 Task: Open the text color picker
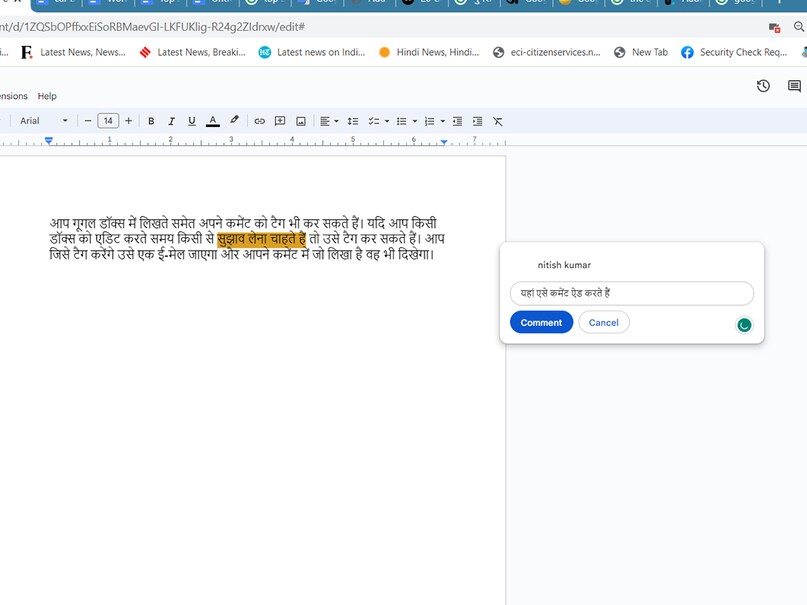[212, 121]
